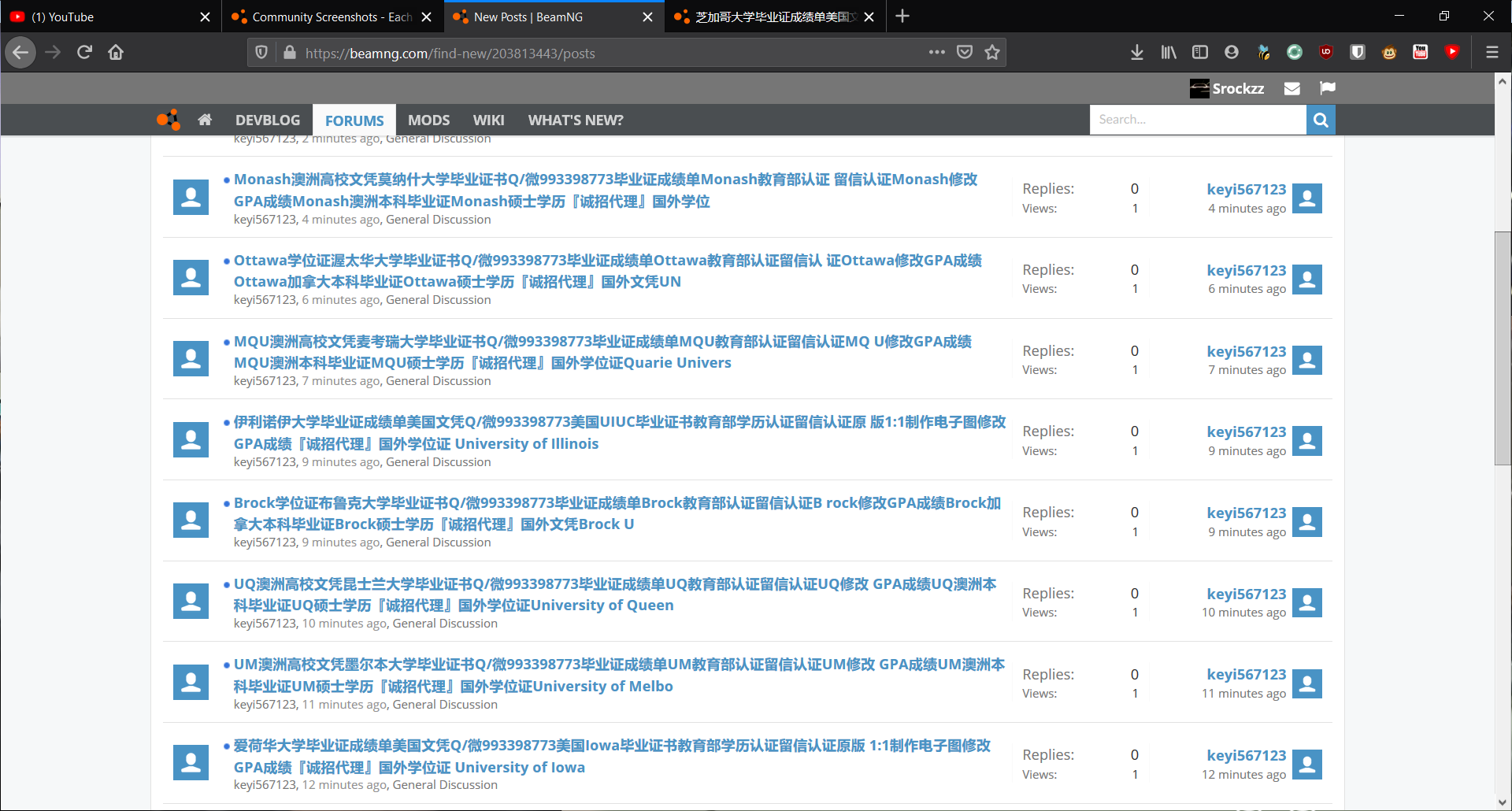Show site security padlock information
Viewport: 1512px width, 811px height.
pos(289,53)
